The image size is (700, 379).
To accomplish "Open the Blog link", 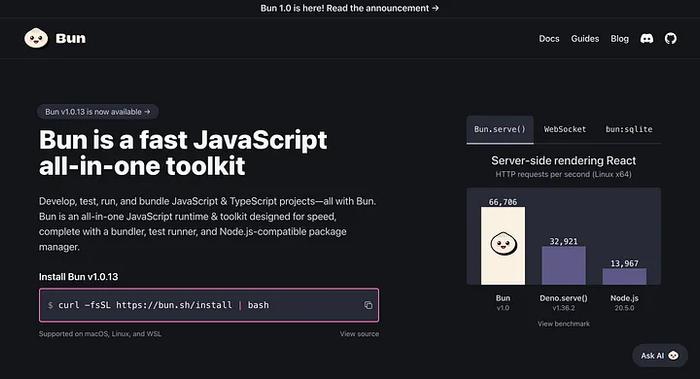I will click(x=619, y=39).
